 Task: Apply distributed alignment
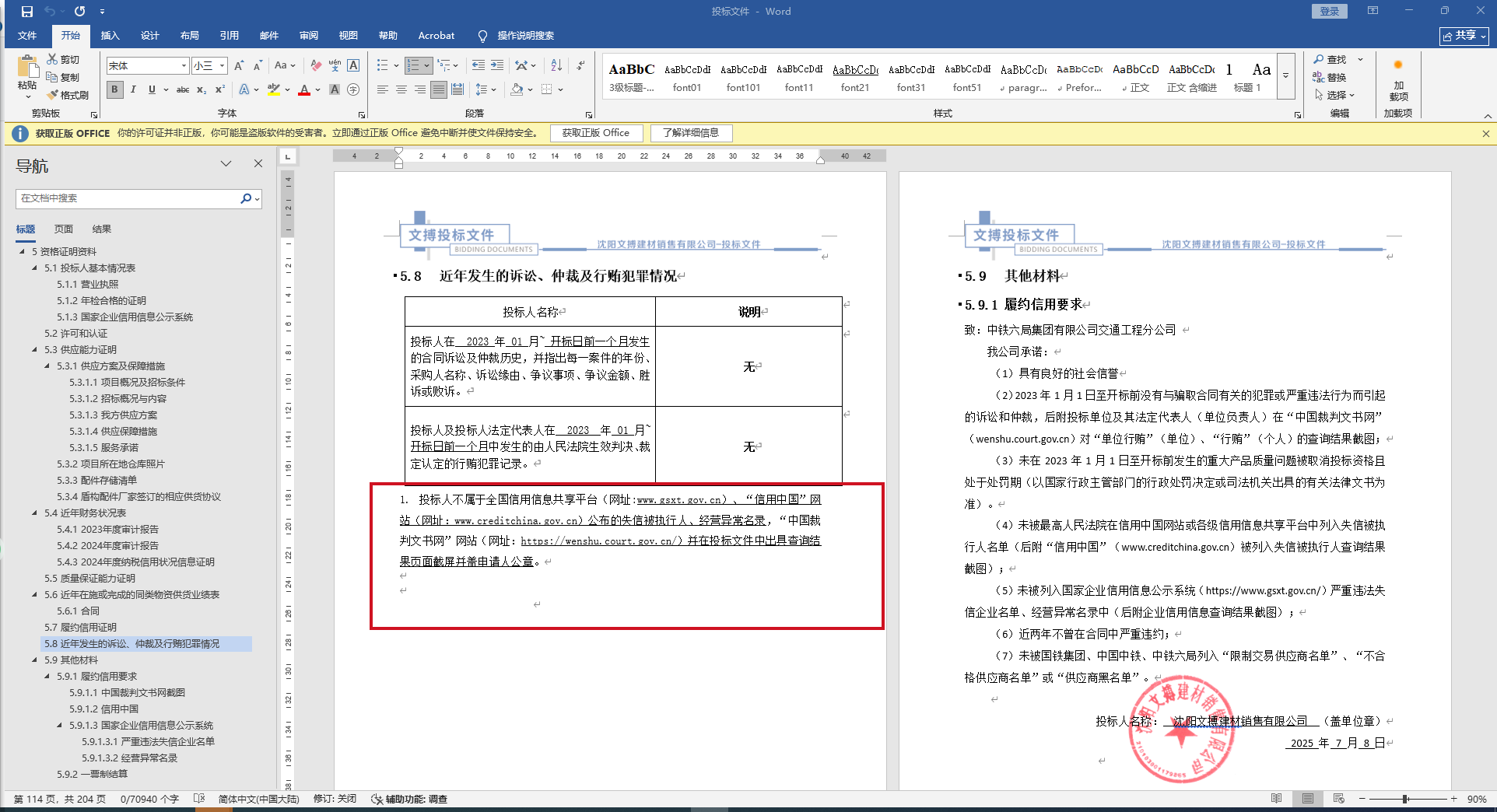(x=458, y=89)
